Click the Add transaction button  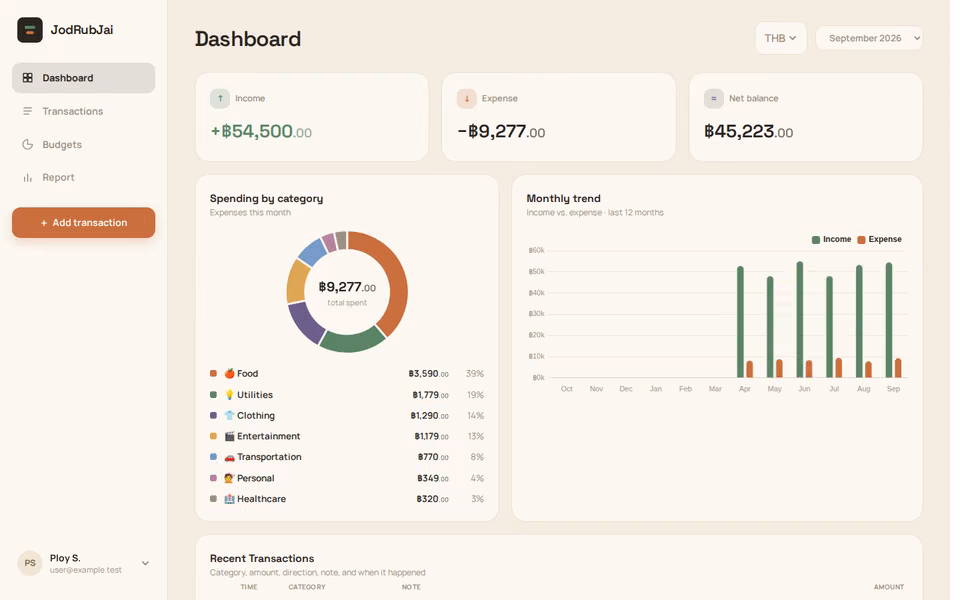point(83,222)
